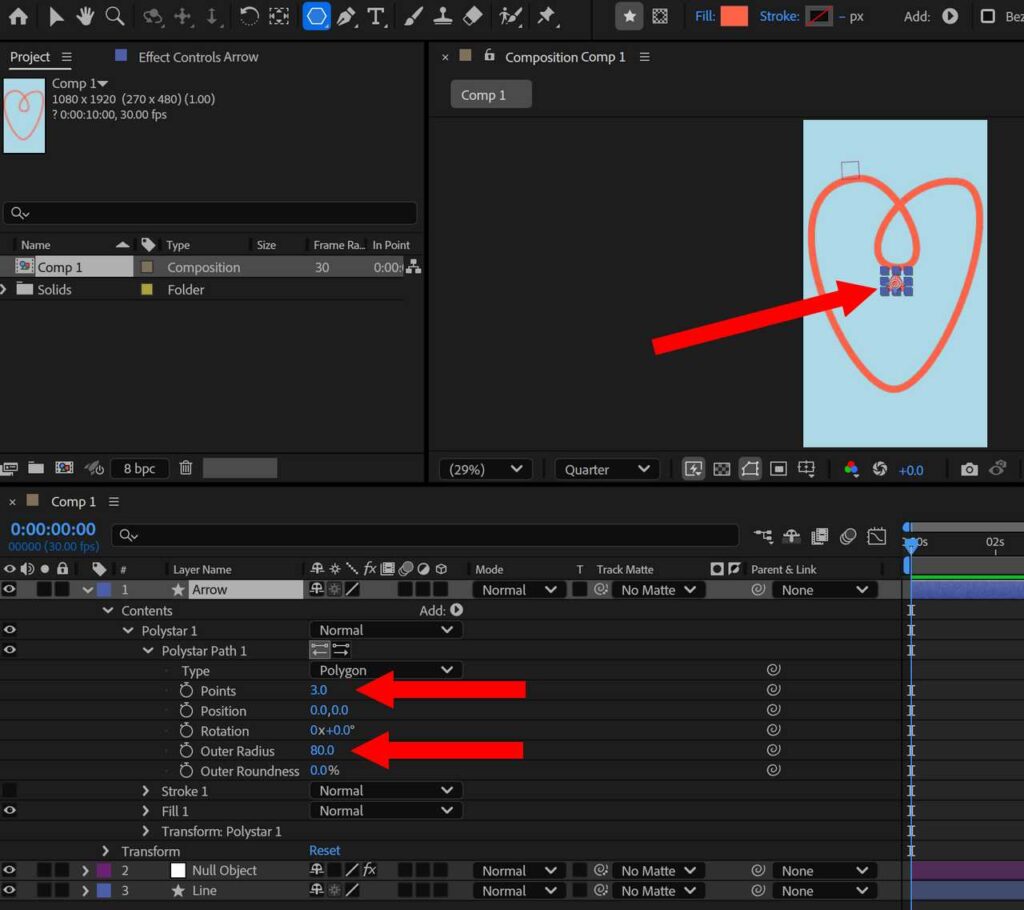Screen dimensions: 1024x910
Task: Take a snapshot with the camera icon
Action: pyautogui.click(x=969, y=469)
